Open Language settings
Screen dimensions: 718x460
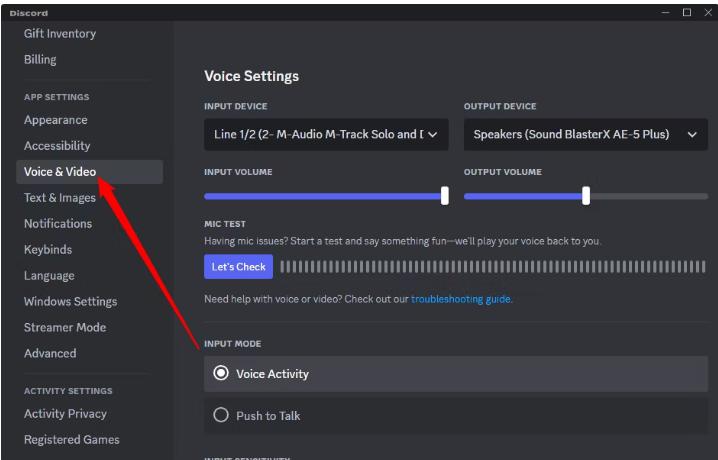coord(49,276)
